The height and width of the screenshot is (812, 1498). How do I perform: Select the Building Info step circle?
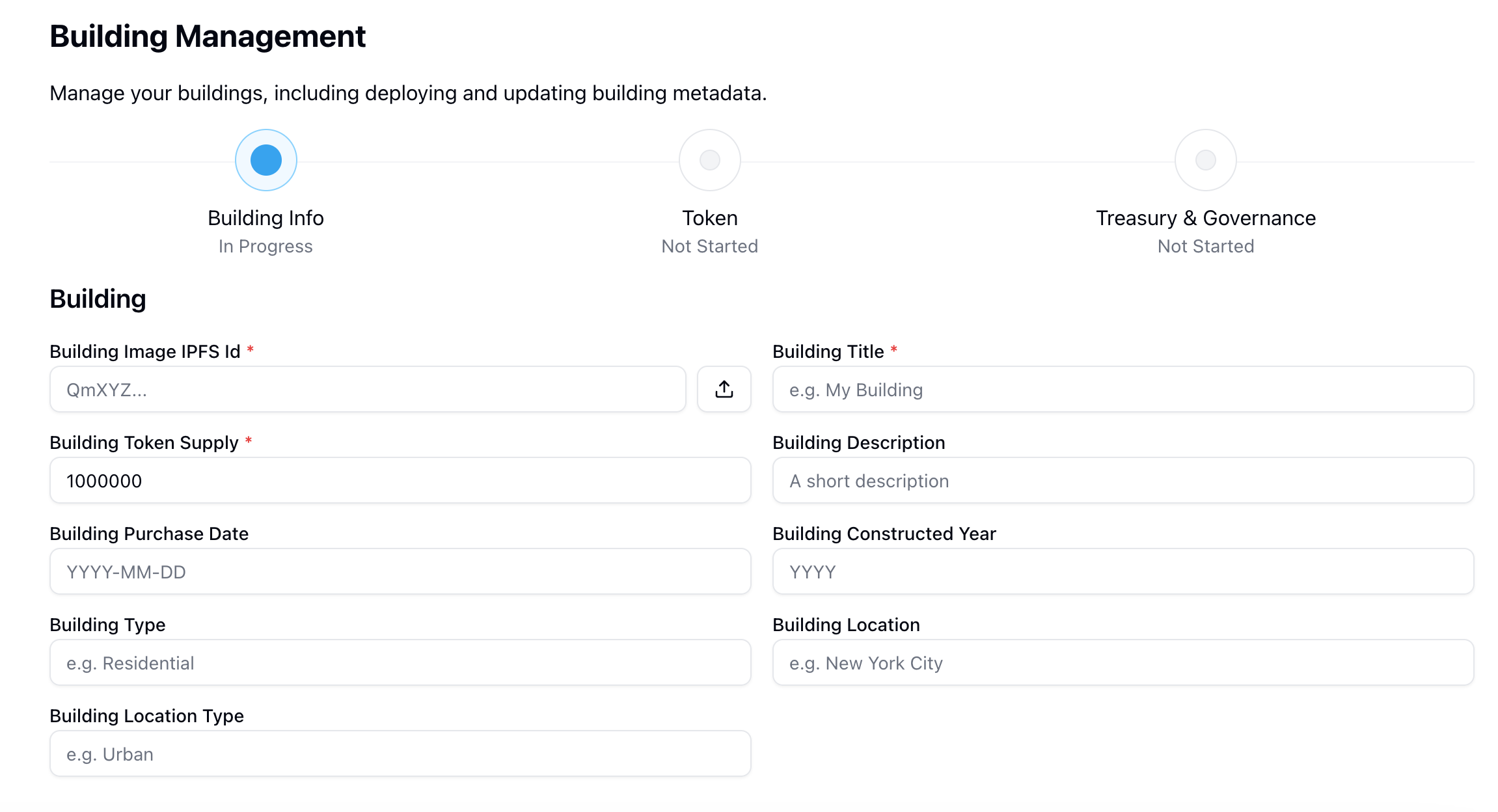click(x=266, y=160)
